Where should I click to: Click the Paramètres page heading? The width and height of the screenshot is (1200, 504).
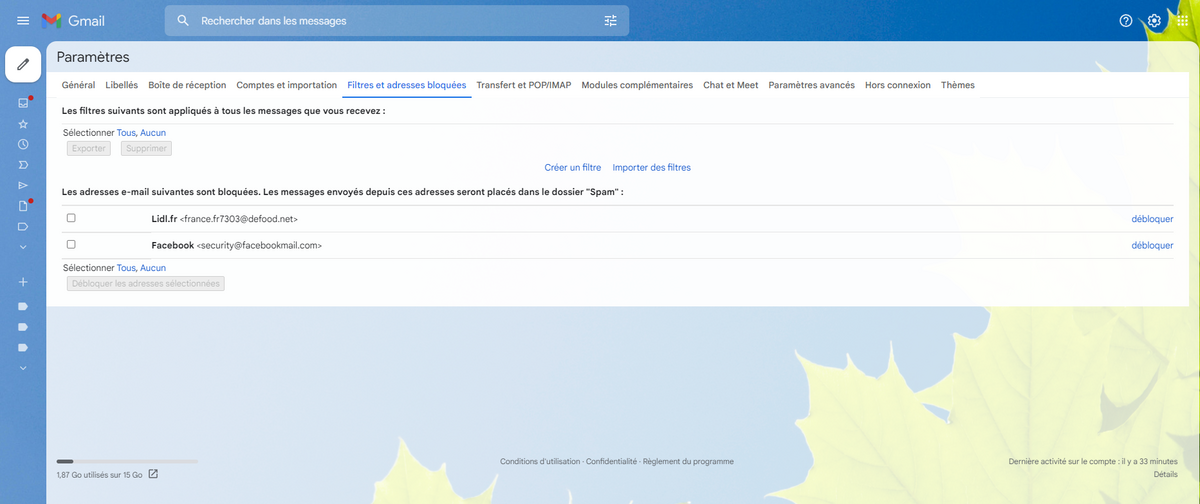(93, 57)
